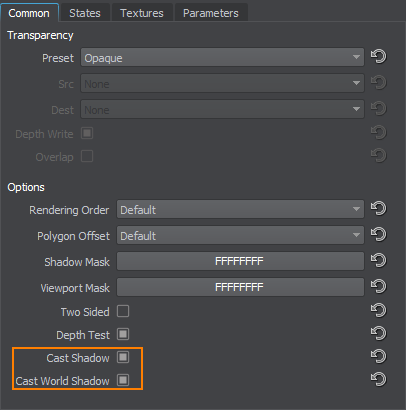Screen dimensions: 406x410
Task: Reset the Shadow Mask value
Action: coord(378,261)
